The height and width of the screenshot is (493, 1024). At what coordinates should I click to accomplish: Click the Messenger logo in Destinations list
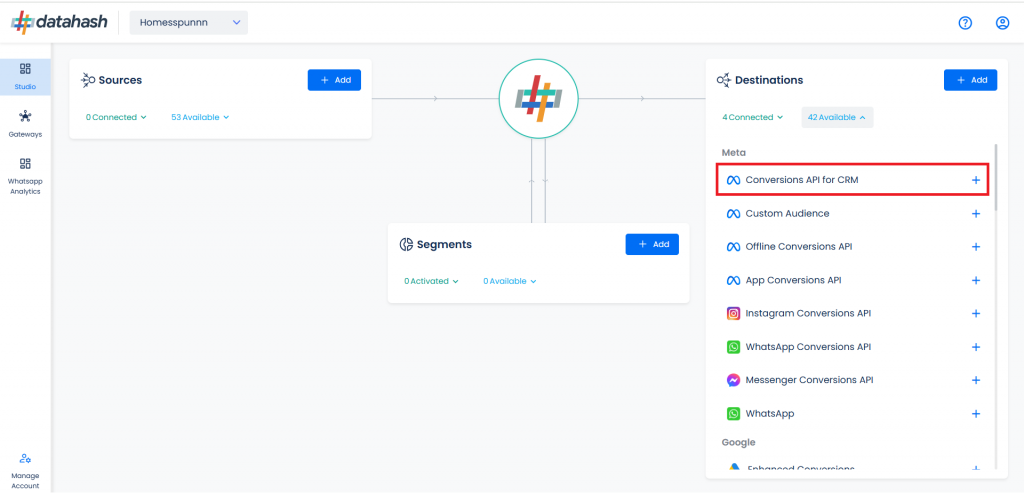click(x=733, y=380)
